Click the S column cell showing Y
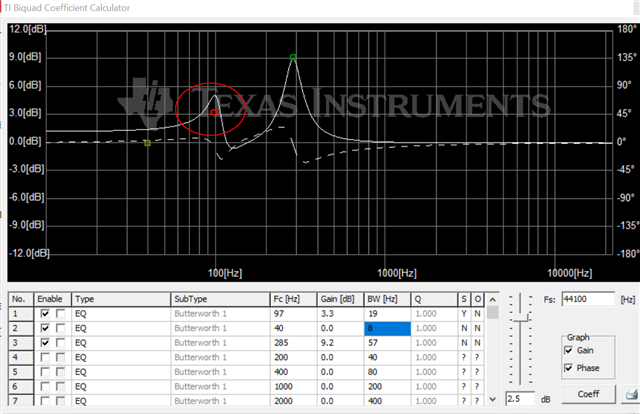This screenshot has height=414, width=640. [464, 314]
